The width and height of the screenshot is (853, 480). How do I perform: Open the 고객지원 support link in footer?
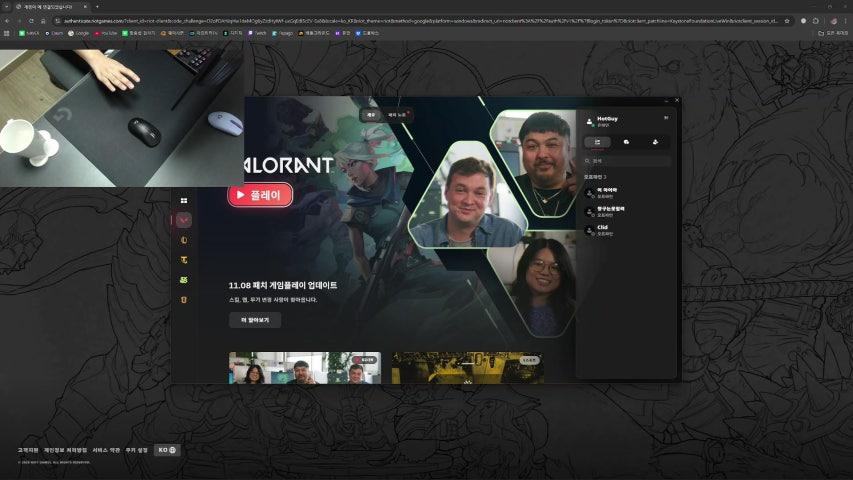click(x=27, y=450)
